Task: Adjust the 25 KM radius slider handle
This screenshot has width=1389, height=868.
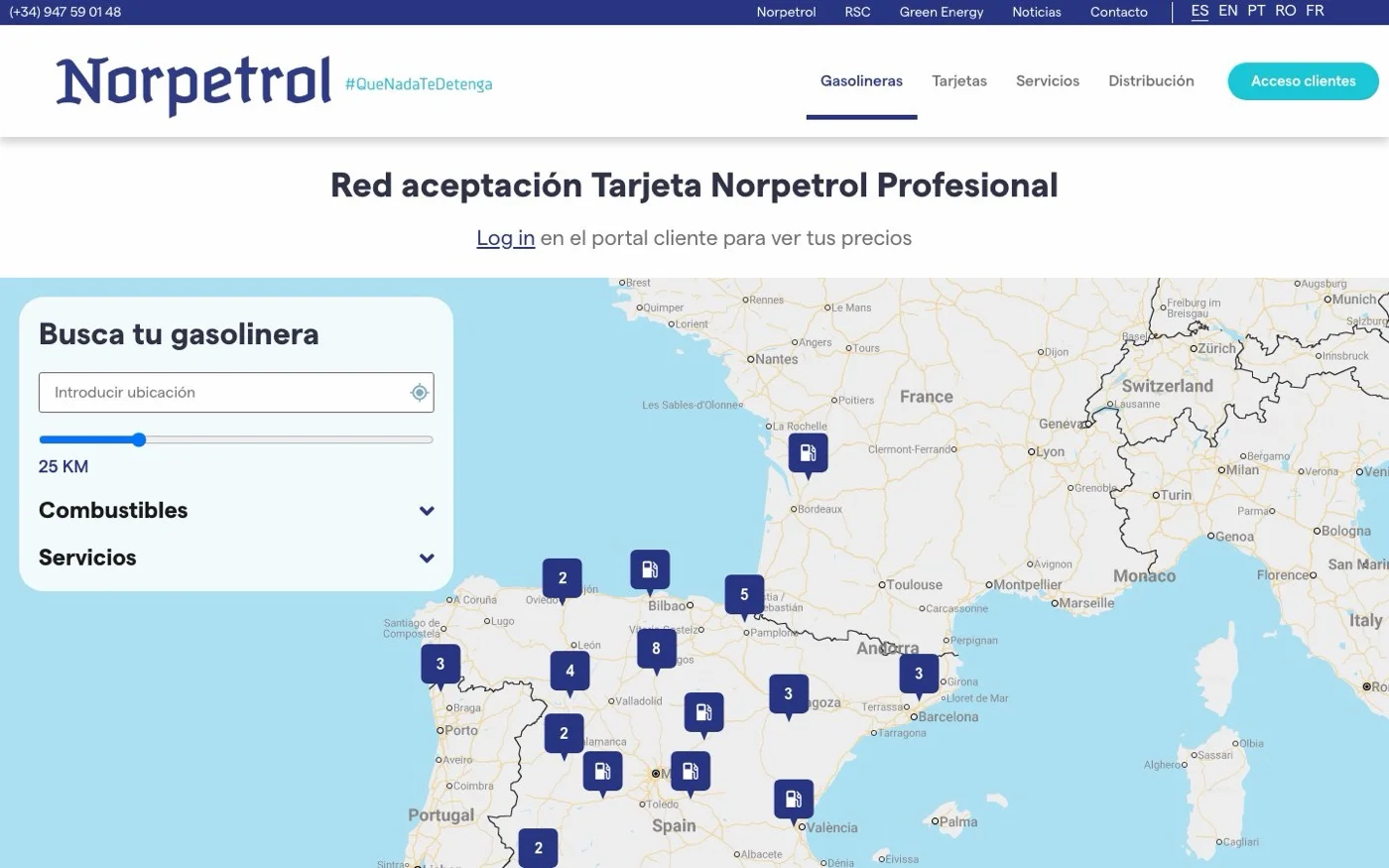Action: [139, 439]
